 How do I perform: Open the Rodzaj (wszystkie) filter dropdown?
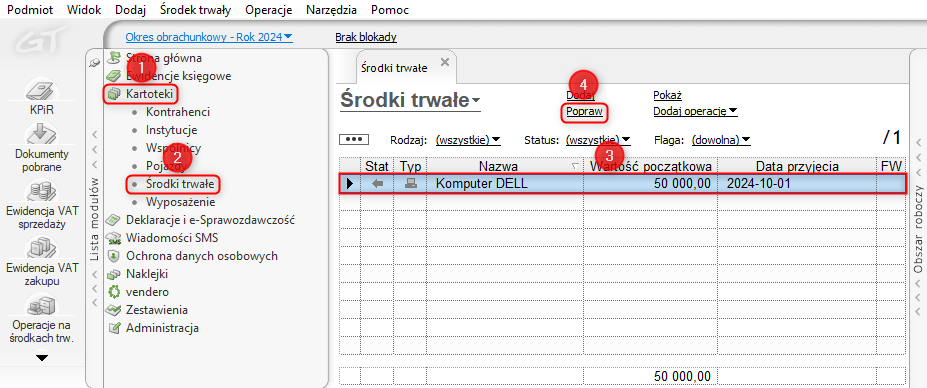pos(468,140)
